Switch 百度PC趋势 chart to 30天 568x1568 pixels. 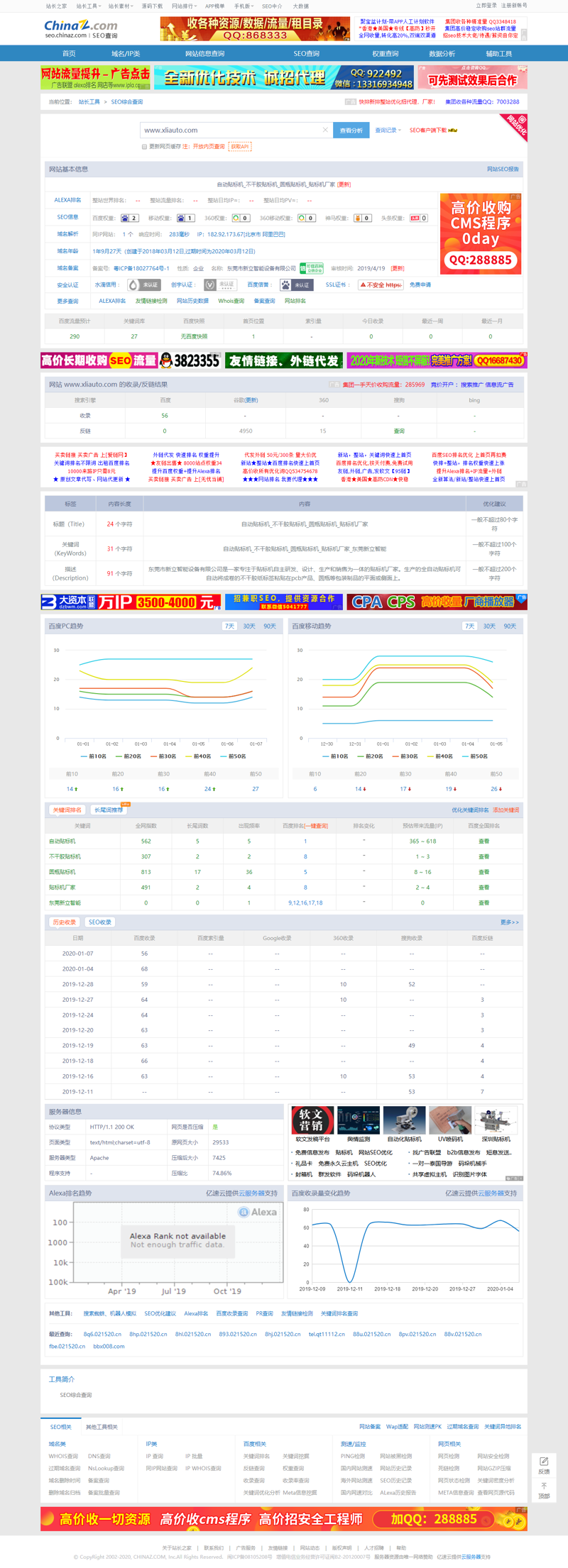(249, 626)
